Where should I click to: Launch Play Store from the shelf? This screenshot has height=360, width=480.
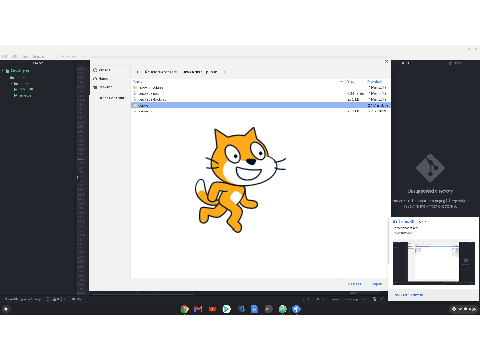(226, 309)
